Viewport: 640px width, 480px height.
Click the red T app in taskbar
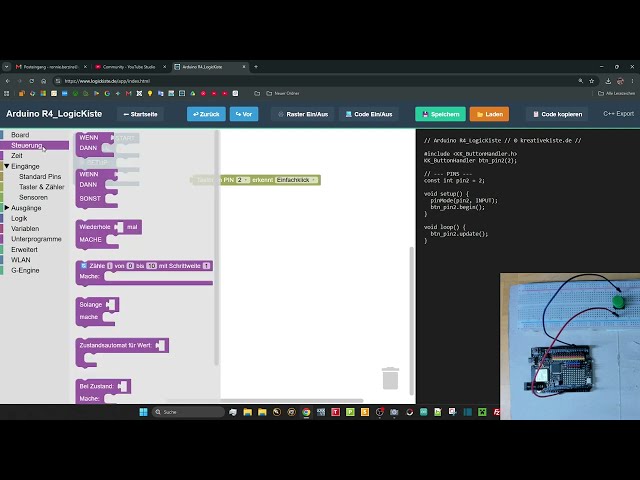pos(336,412)
